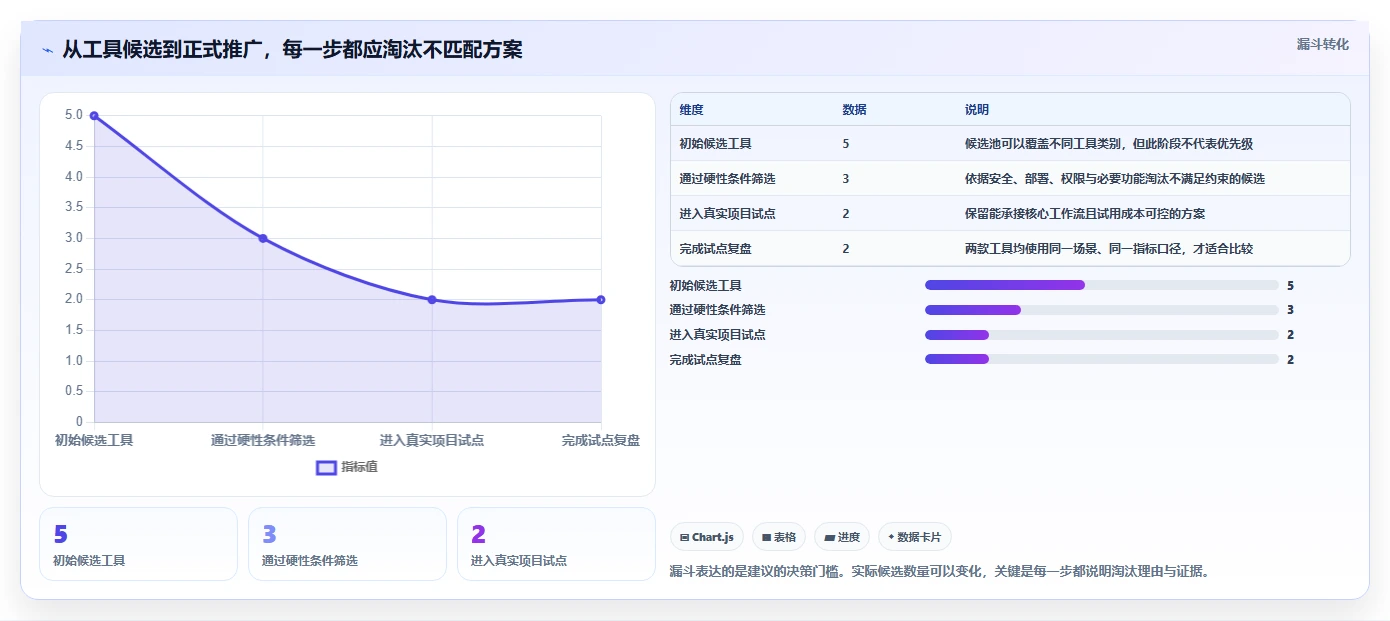Screen dimensions: 1390x621
Task: Click the 数据 table column header
Action: point(854,110)
